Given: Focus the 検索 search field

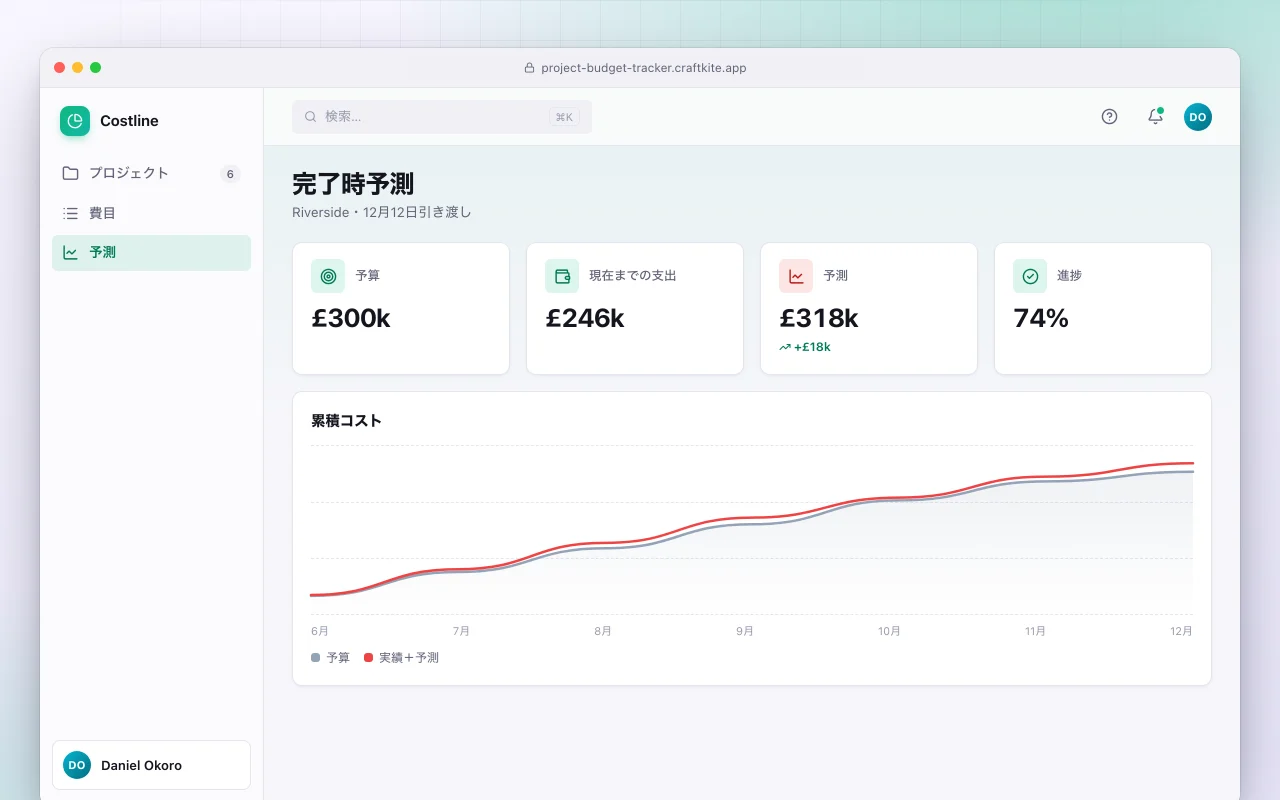Looking at the screenshot, I should (x=442, y=117).
